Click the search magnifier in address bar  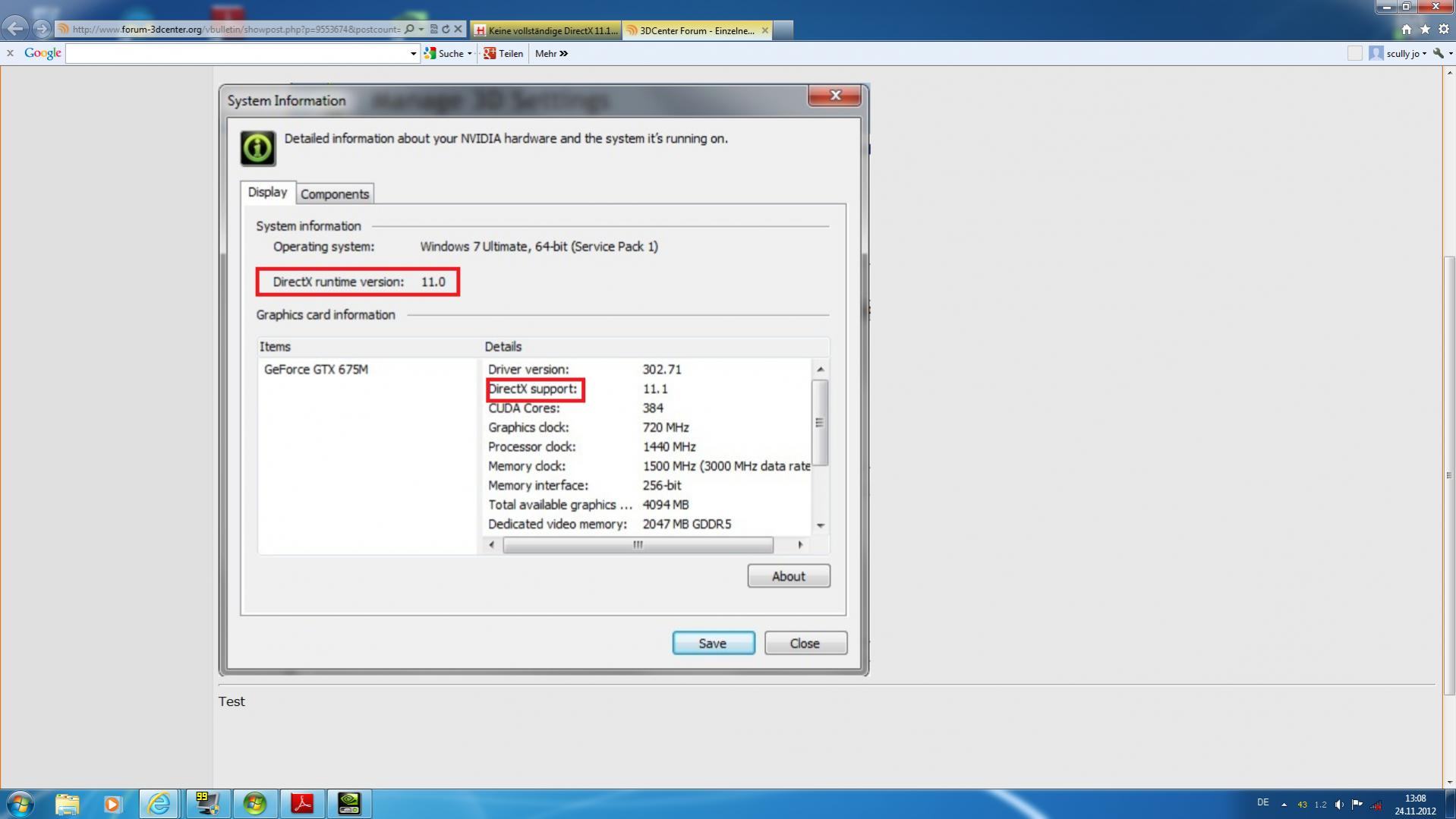(x=409, y=30)
